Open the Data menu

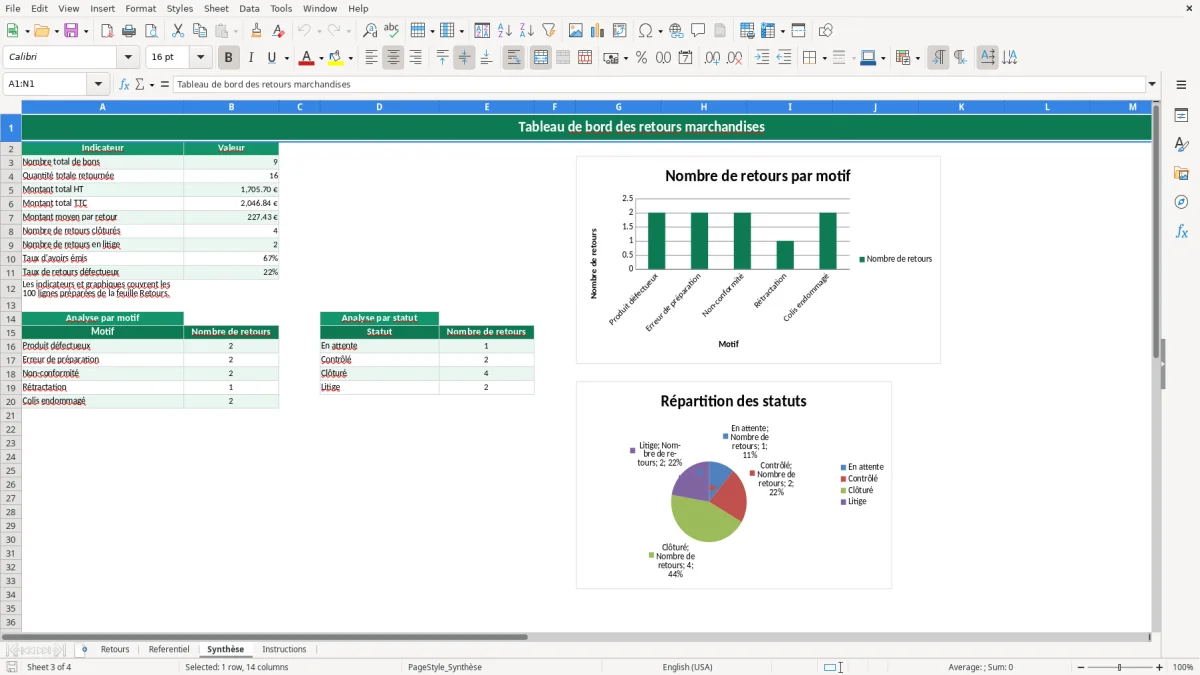tap(249, 8)
